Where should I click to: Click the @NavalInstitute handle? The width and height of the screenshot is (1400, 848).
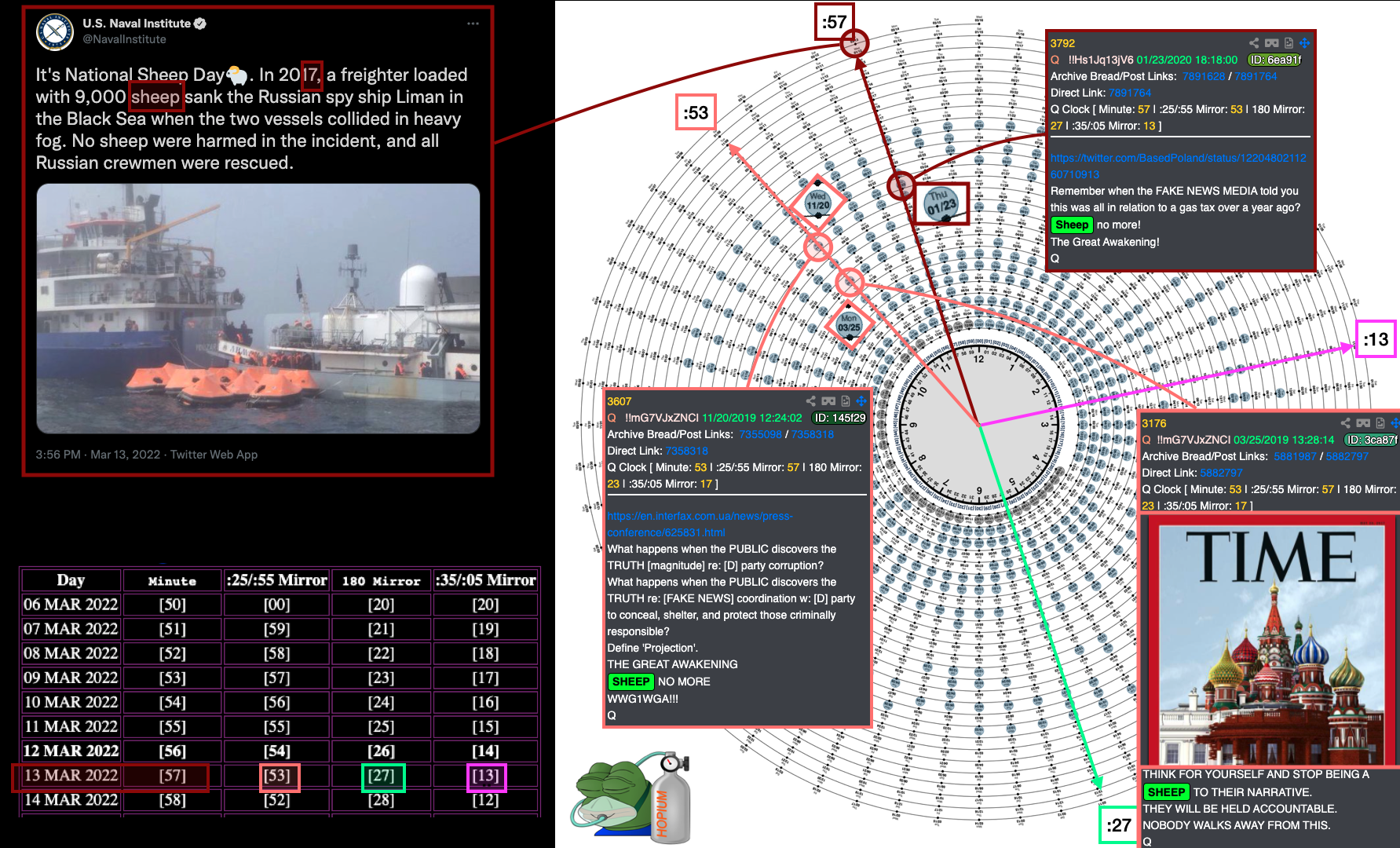pyautogui.click(x=125, y=39)
